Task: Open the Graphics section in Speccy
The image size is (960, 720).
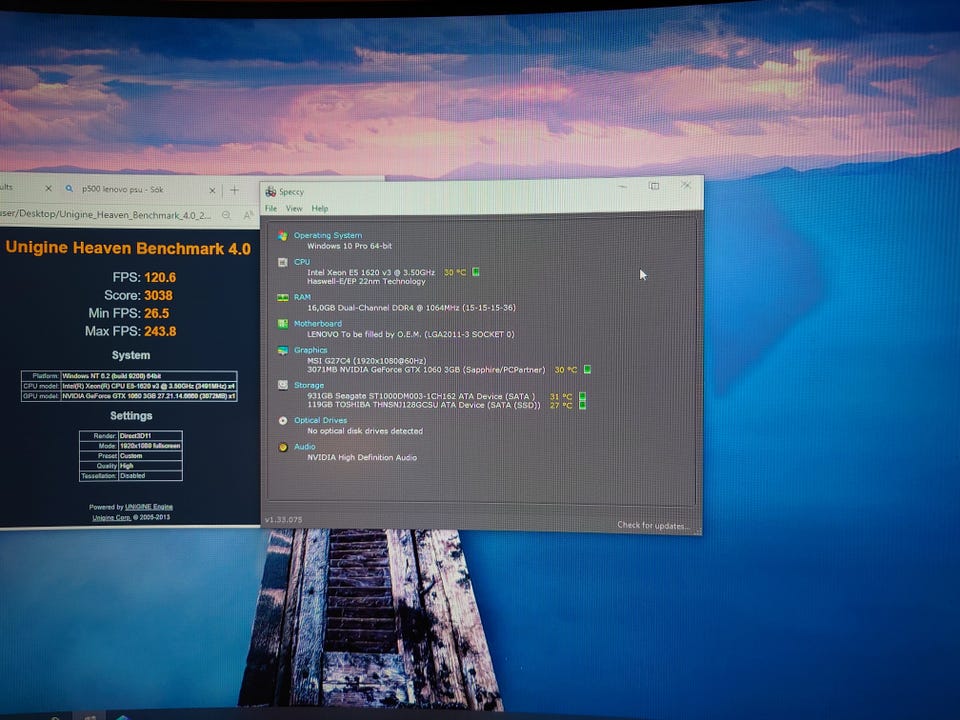Action: tap(310, 350)
